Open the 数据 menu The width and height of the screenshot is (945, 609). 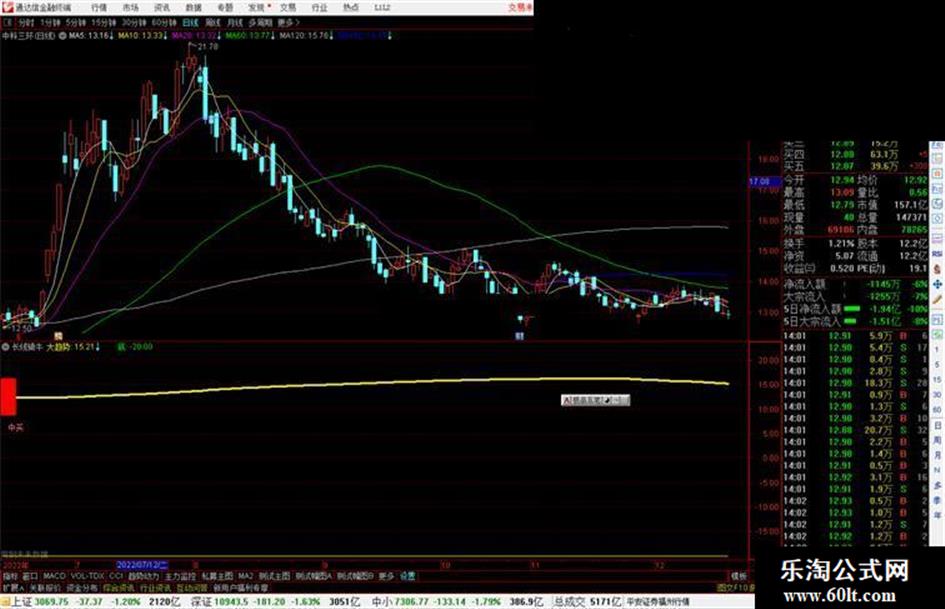(193, 8)
